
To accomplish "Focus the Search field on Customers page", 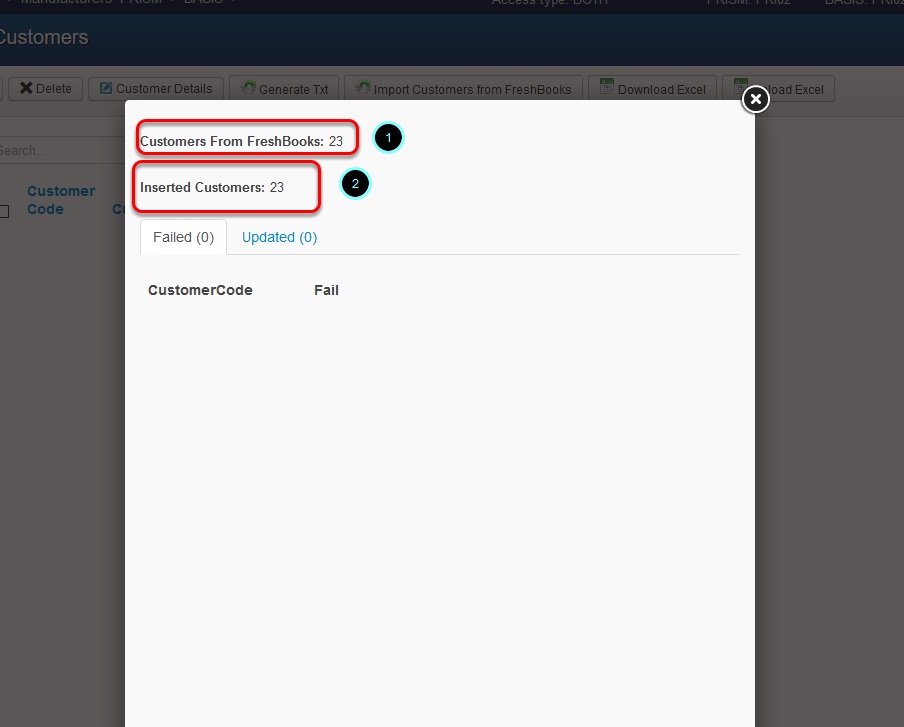I will (x=61, y=150).
